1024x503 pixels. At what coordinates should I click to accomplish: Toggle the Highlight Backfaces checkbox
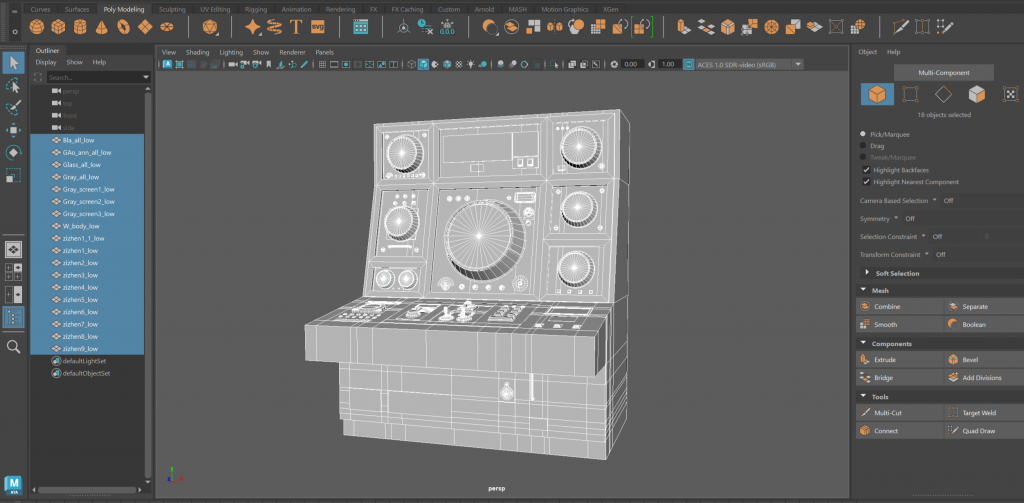tap(867, 170)
